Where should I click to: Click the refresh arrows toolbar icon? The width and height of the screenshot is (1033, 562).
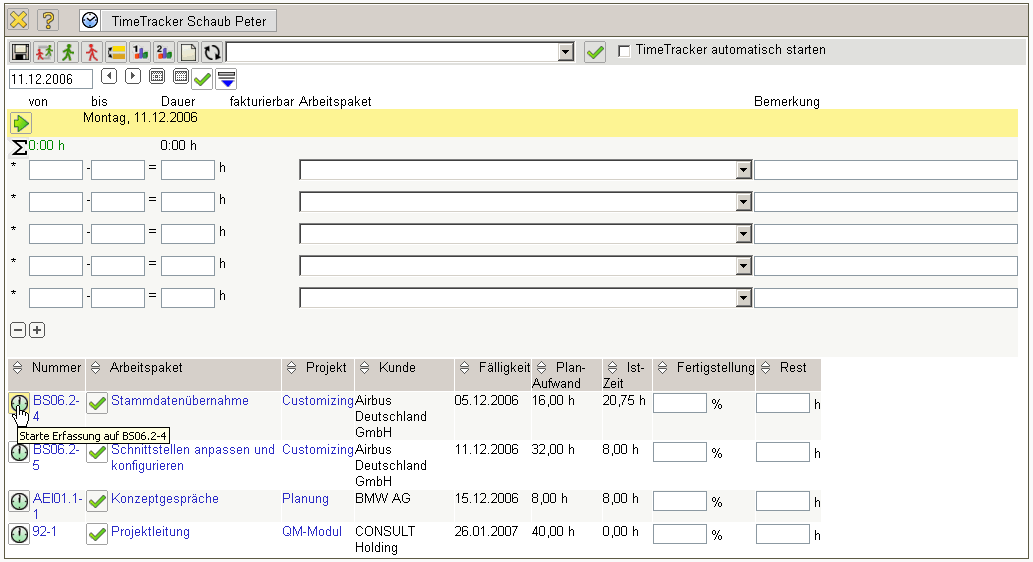tap(212, 53)
